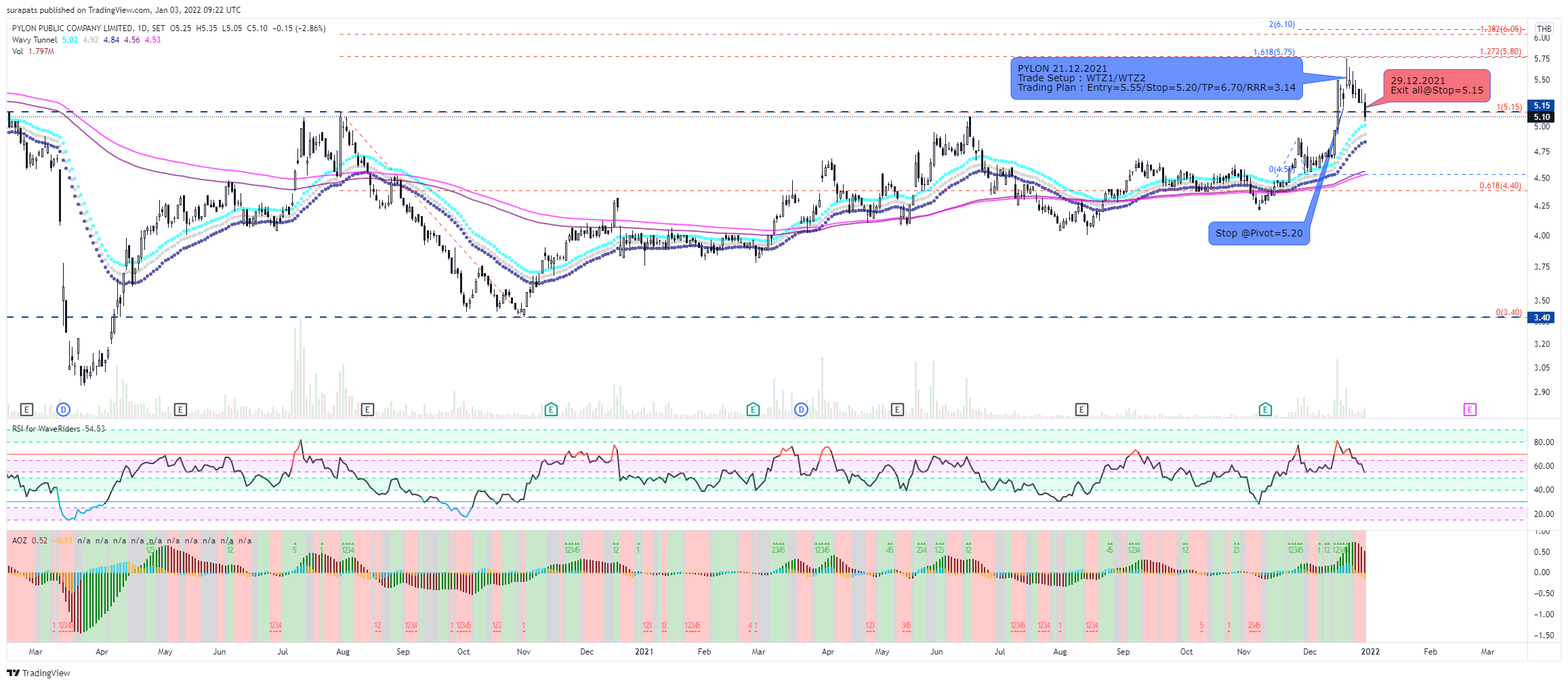Screen dimensions: 1568x685
Task: Click the RSI for WaveRiders indicator label
Action: click(x=46, y=429)
